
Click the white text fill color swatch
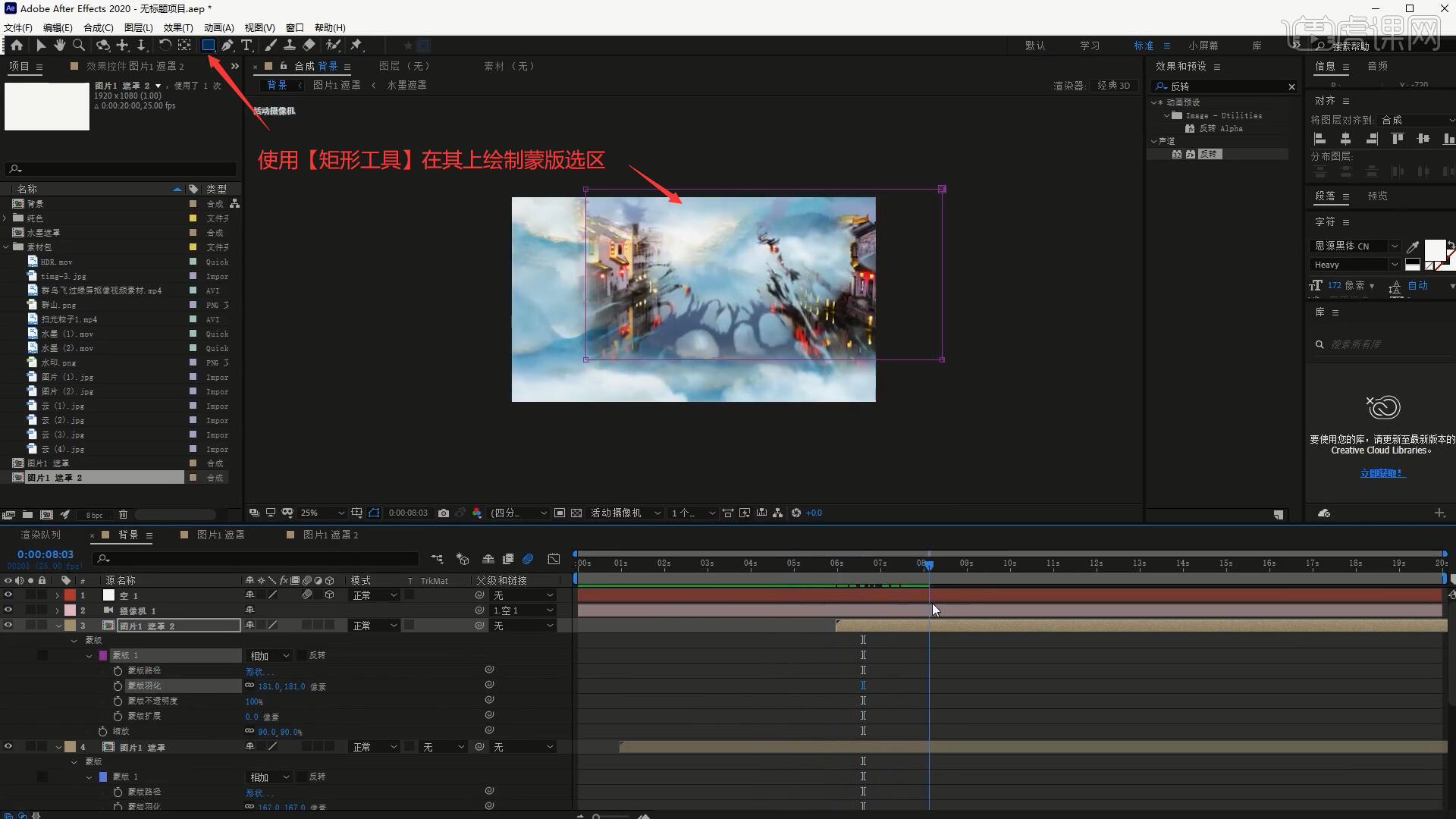(1434, 249)
